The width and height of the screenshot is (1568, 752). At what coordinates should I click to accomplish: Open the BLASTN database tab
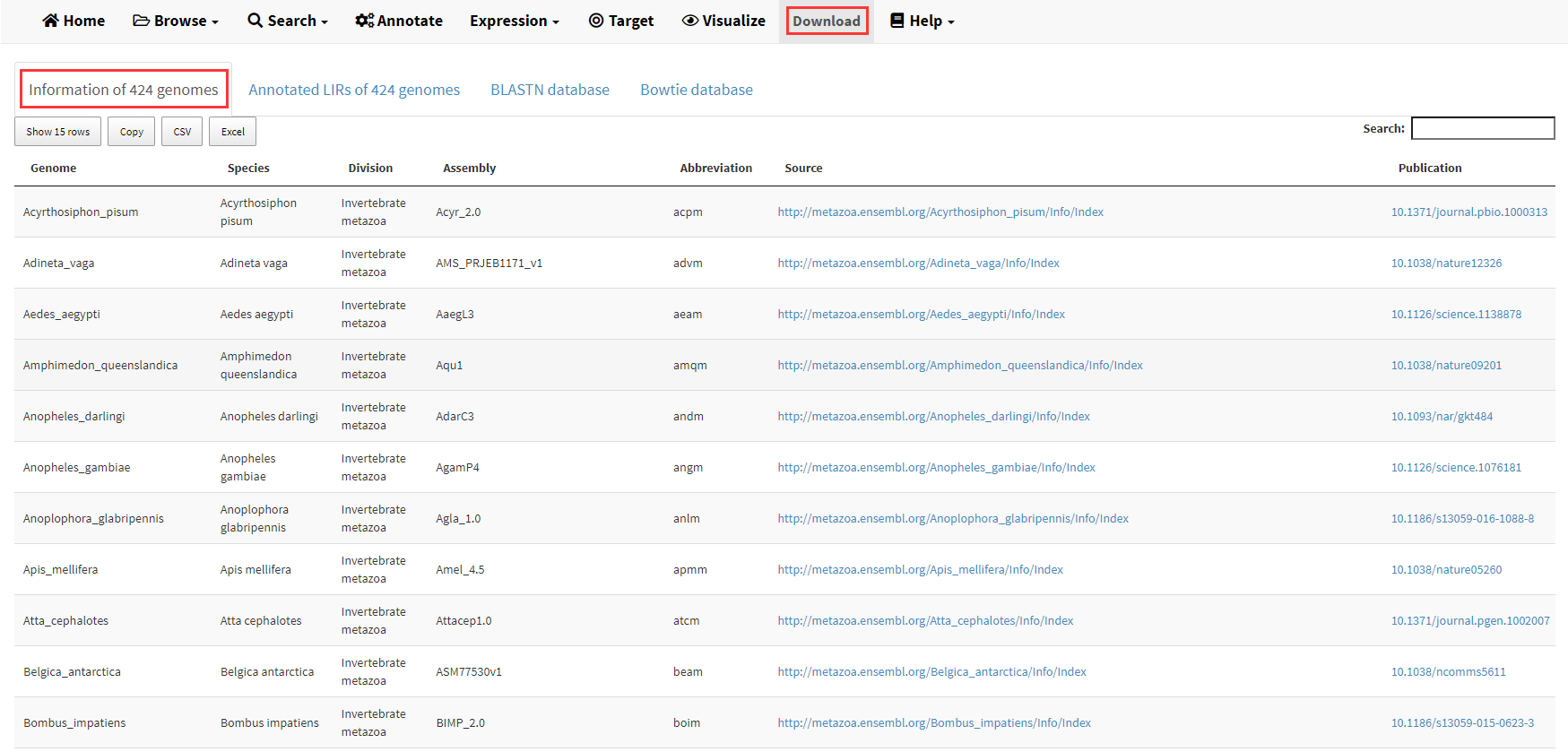click(550, 90)
